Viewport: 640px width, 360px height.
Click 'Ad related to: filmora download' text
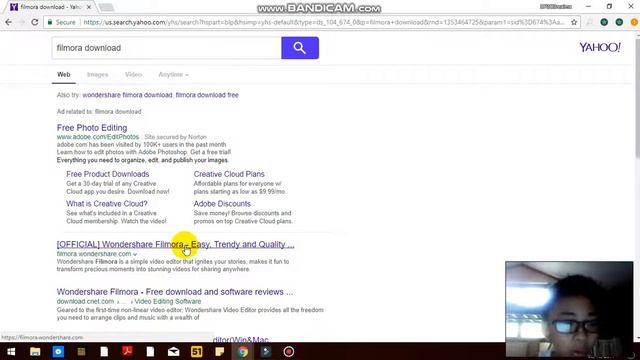(x=99, y=111)
